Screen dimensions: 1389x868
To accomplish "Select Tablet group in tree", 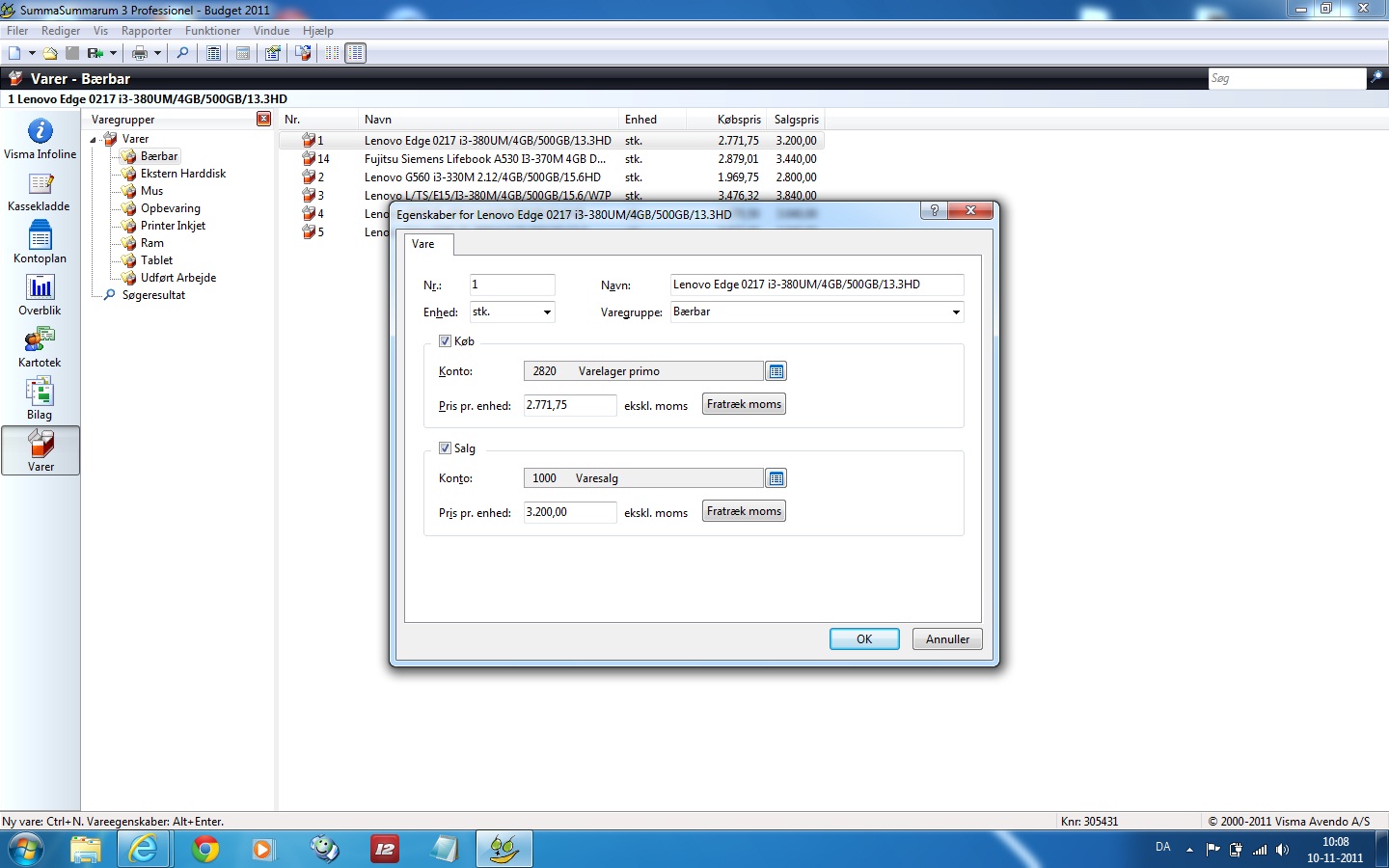I will click(x=156, y=260).
